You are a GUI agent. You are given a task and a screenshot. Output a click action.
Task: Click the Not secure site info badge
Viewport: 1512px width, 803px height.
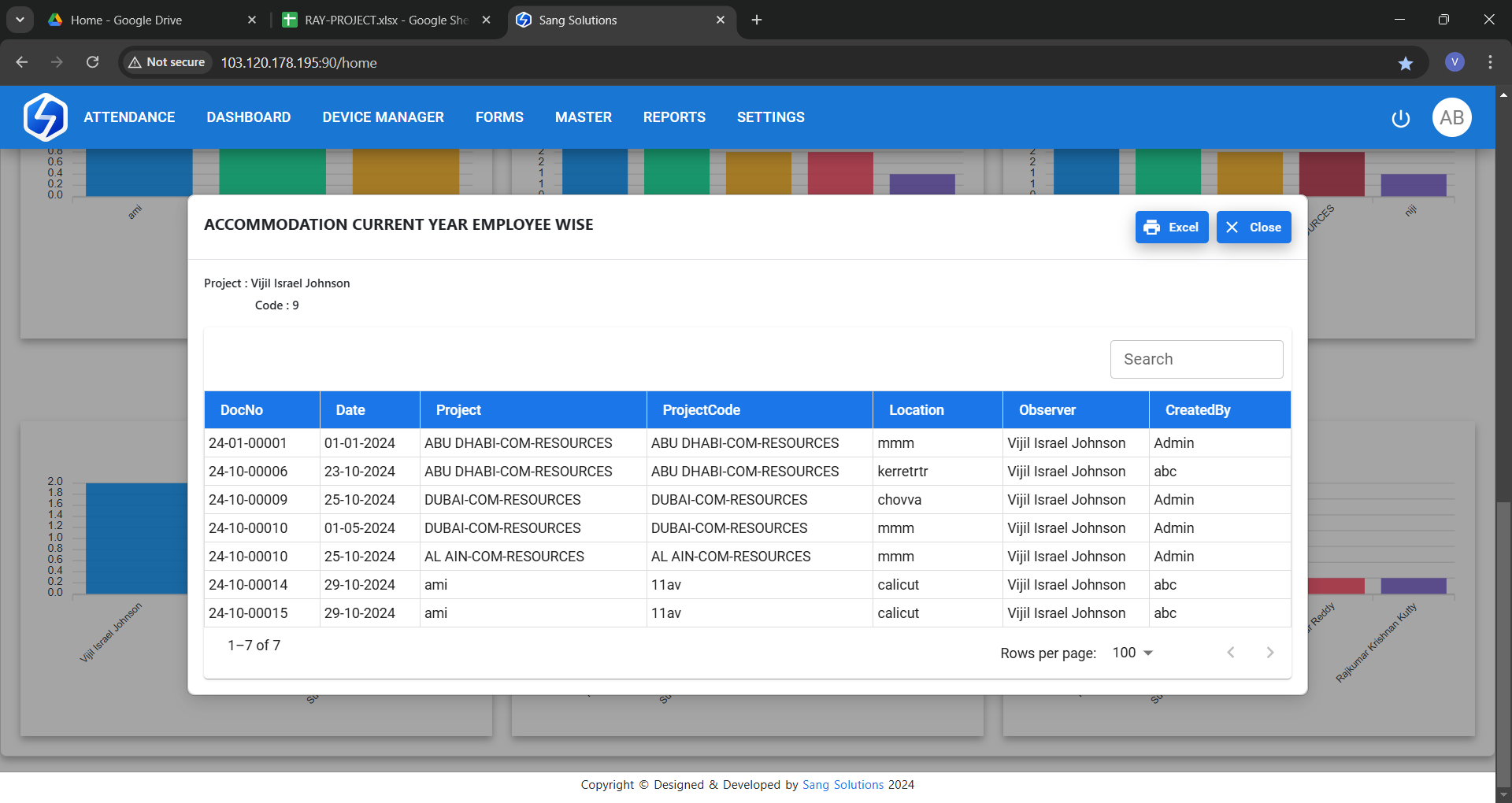point(167,62)
